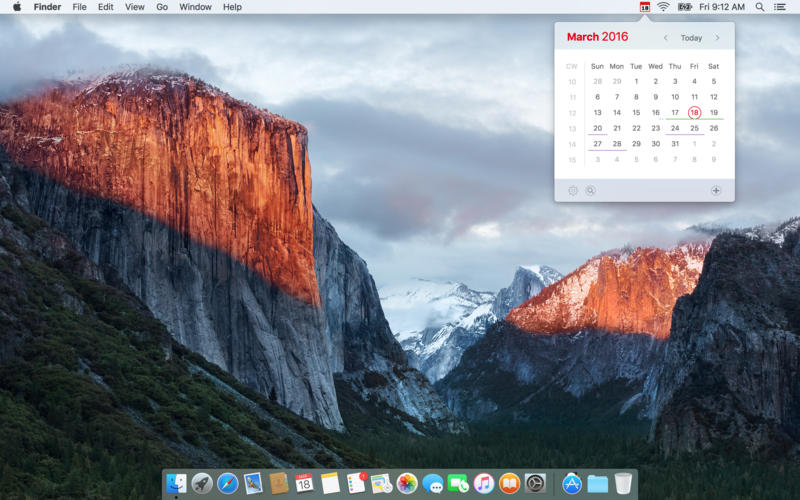The image size is (800, 500).
Task: Select March 23 in the calendar
Action: click(x=656, y=128)
